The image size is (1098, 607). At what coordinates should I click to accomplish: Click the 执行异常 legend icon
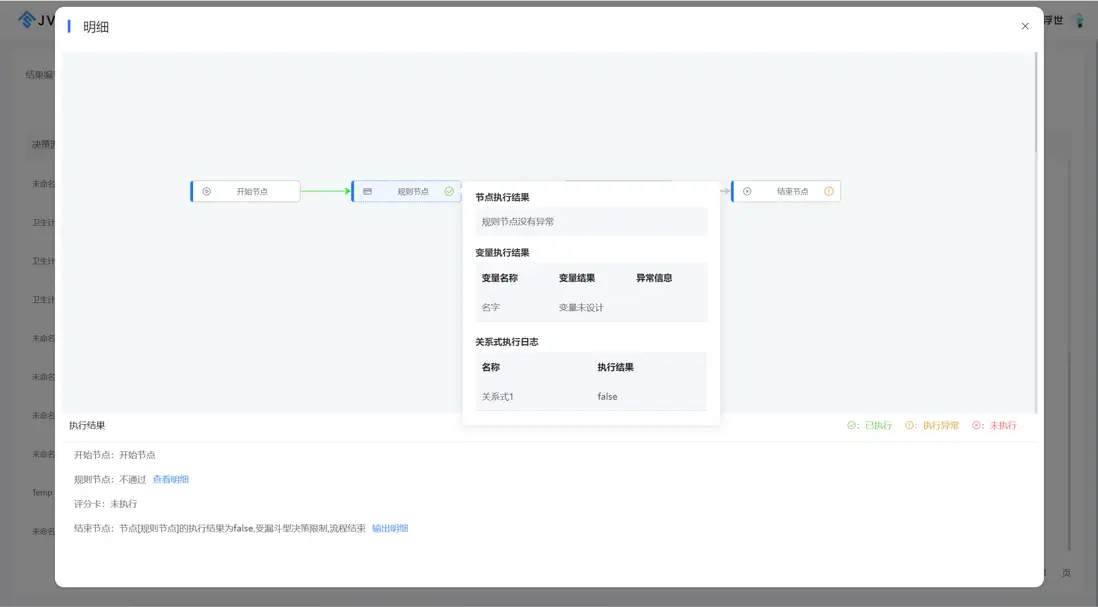click(910, 425)
